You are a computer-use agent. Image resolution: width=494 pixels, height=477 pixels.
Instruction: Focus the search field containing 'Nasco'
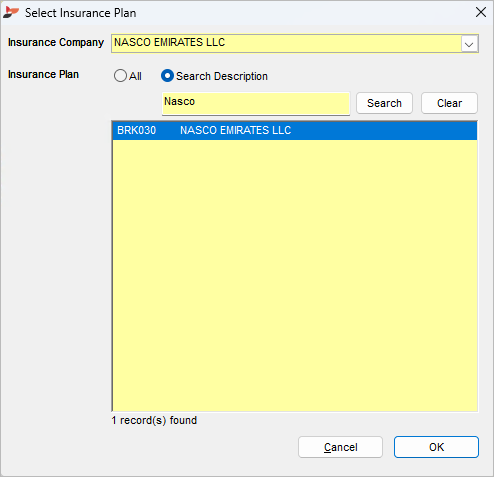click(x=256, y=103)
